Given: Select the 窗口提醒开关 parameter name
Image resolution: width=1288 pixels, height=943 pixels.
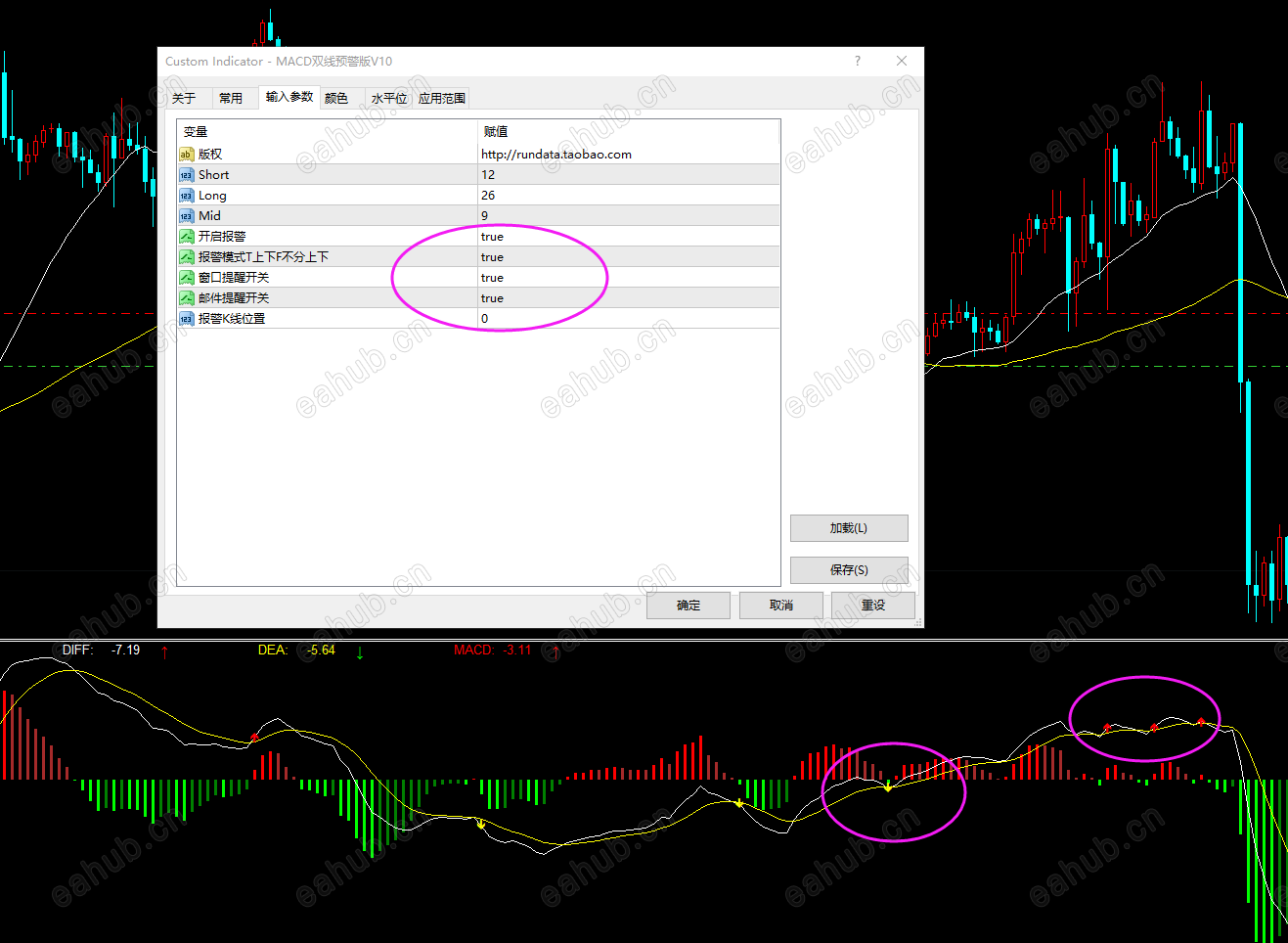Looking at the screenshot, I should [x=234, y=278].
